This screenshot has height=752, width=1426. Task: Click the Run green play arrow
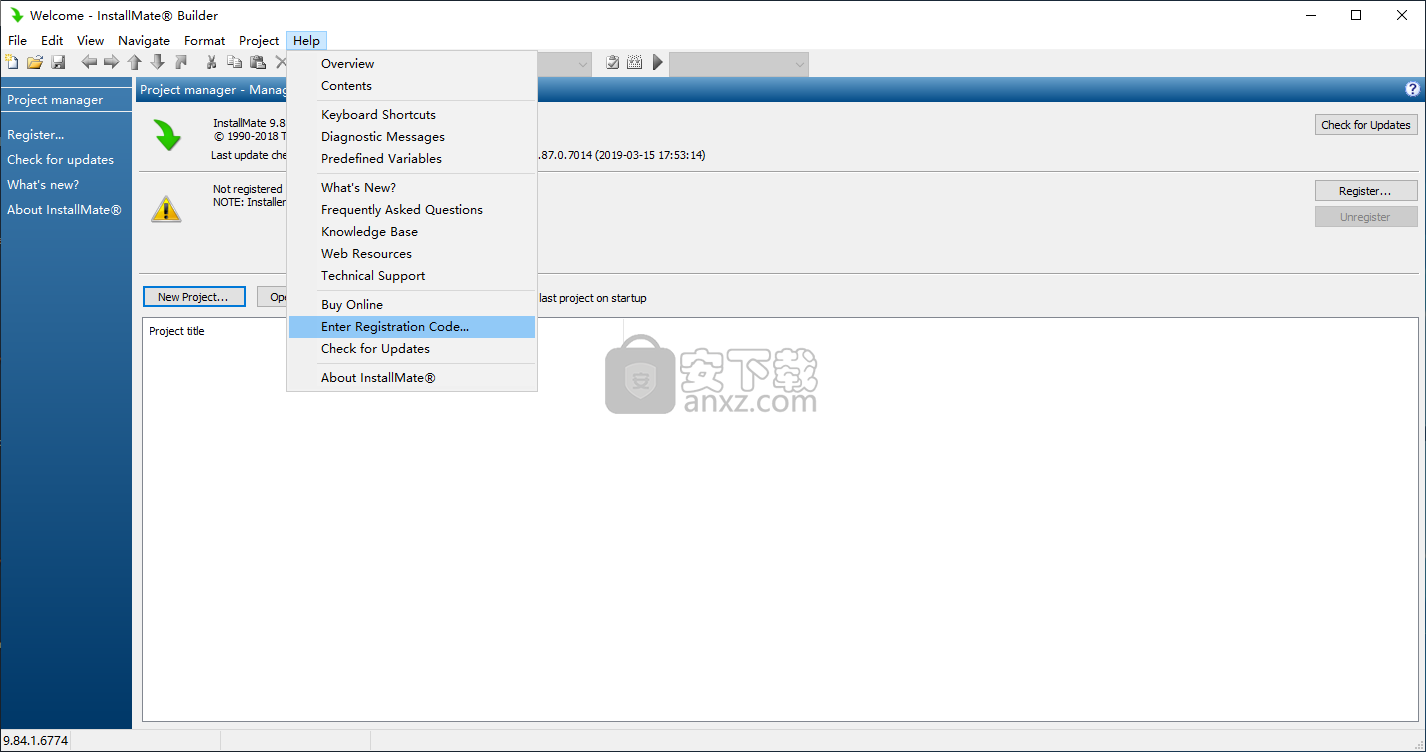[x=658, y=63]
